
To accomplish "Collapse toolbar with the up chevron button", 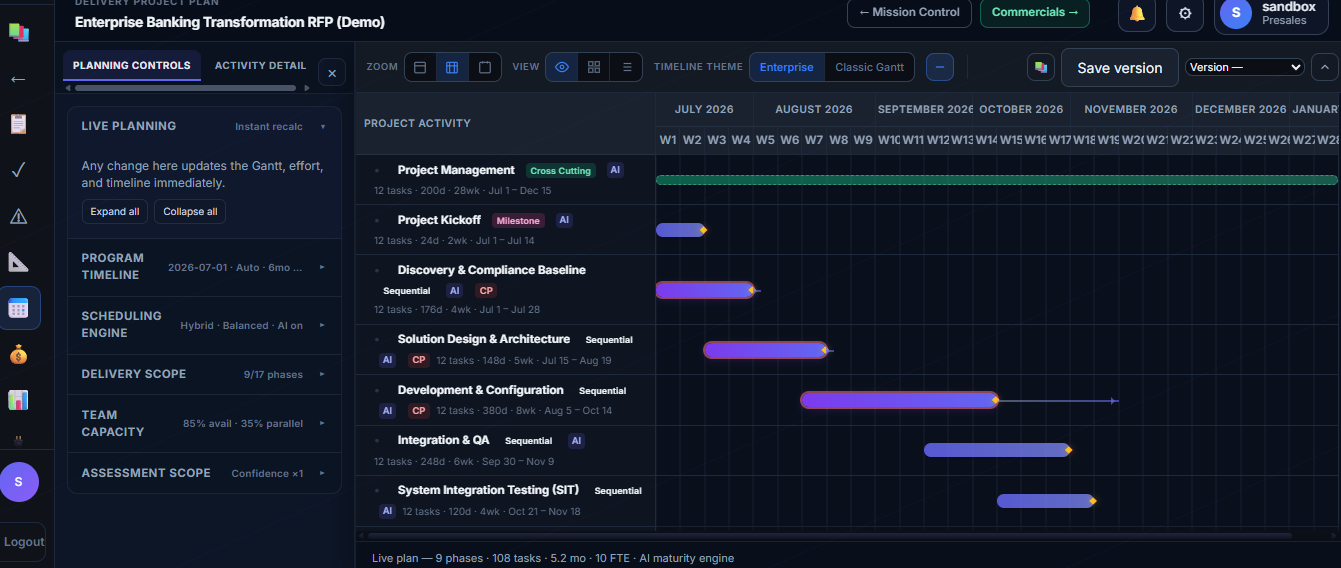I will click(1324, 67).
